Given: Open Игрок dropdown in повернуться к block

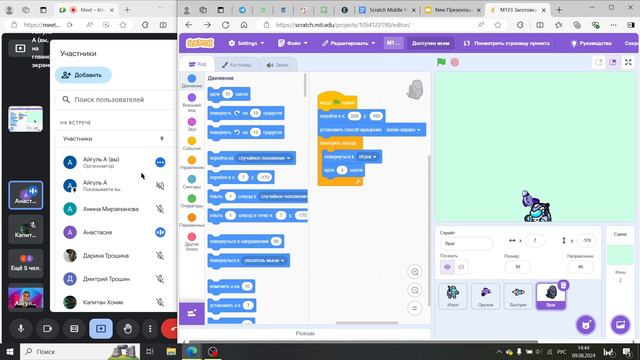Looking at the screenshot, I should [367, 157].
